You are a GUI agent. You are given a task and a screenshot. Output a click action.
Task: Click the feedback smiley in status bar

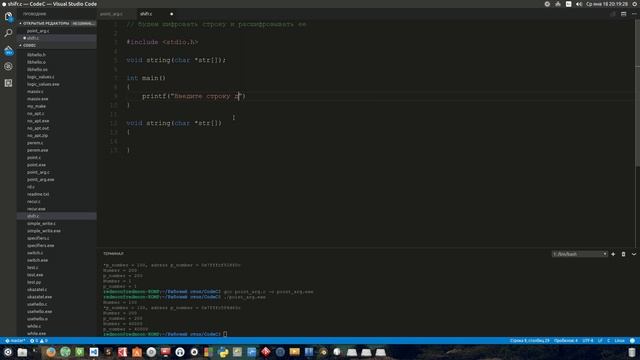tap(632, 340)
